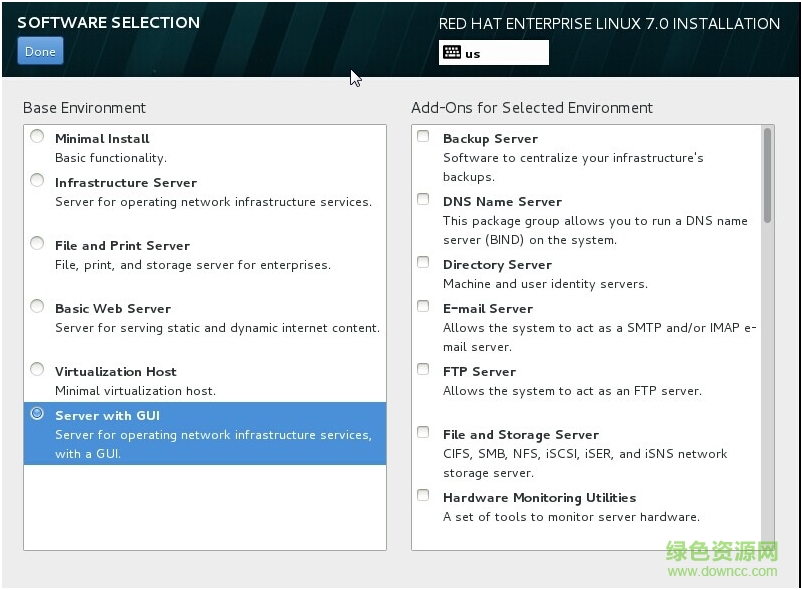Pick Basic Web Server environment
Viewport: 801px width, 590px height.
coord(37,307)
